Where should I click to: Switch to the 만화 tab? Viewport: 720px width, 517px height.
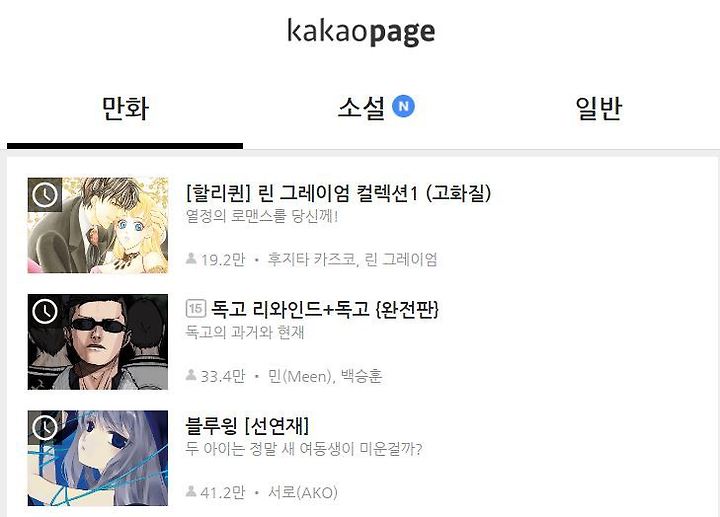(125, 109)
